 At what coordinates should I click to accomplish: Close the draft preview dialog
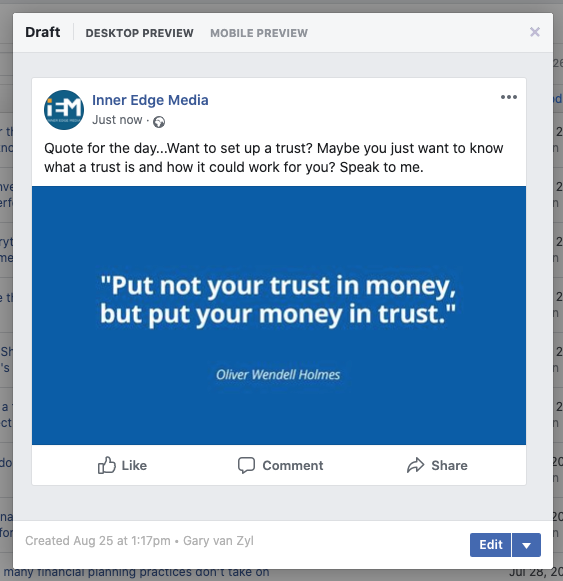click(x=534, y=32)
